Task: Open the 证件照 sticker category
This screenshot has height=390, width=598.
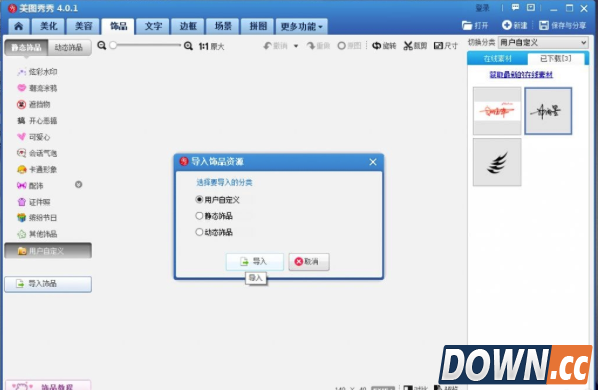Action: [34, 202]
